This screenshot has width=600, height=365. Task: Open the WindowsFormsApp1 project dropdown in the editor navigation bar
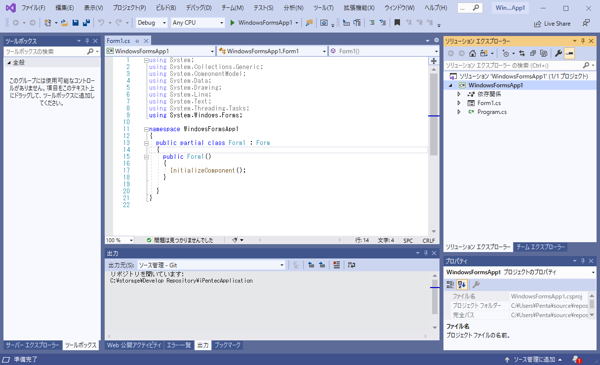point(160,51)
